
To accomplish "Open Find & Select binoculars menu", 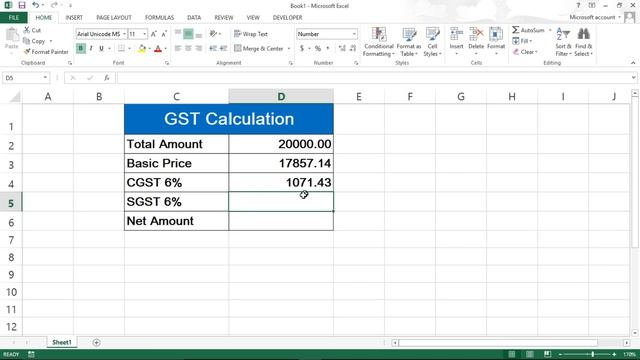I will (583, 42).
